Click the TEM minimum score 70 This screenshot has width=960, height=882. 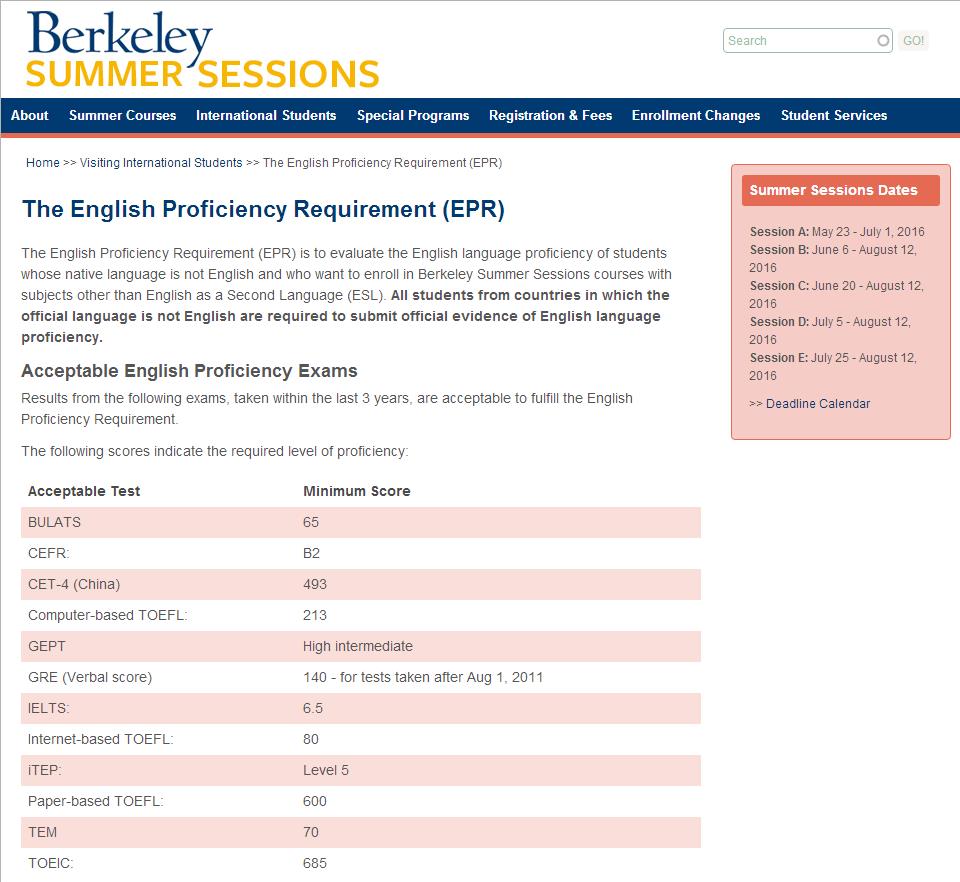point(311,832)
